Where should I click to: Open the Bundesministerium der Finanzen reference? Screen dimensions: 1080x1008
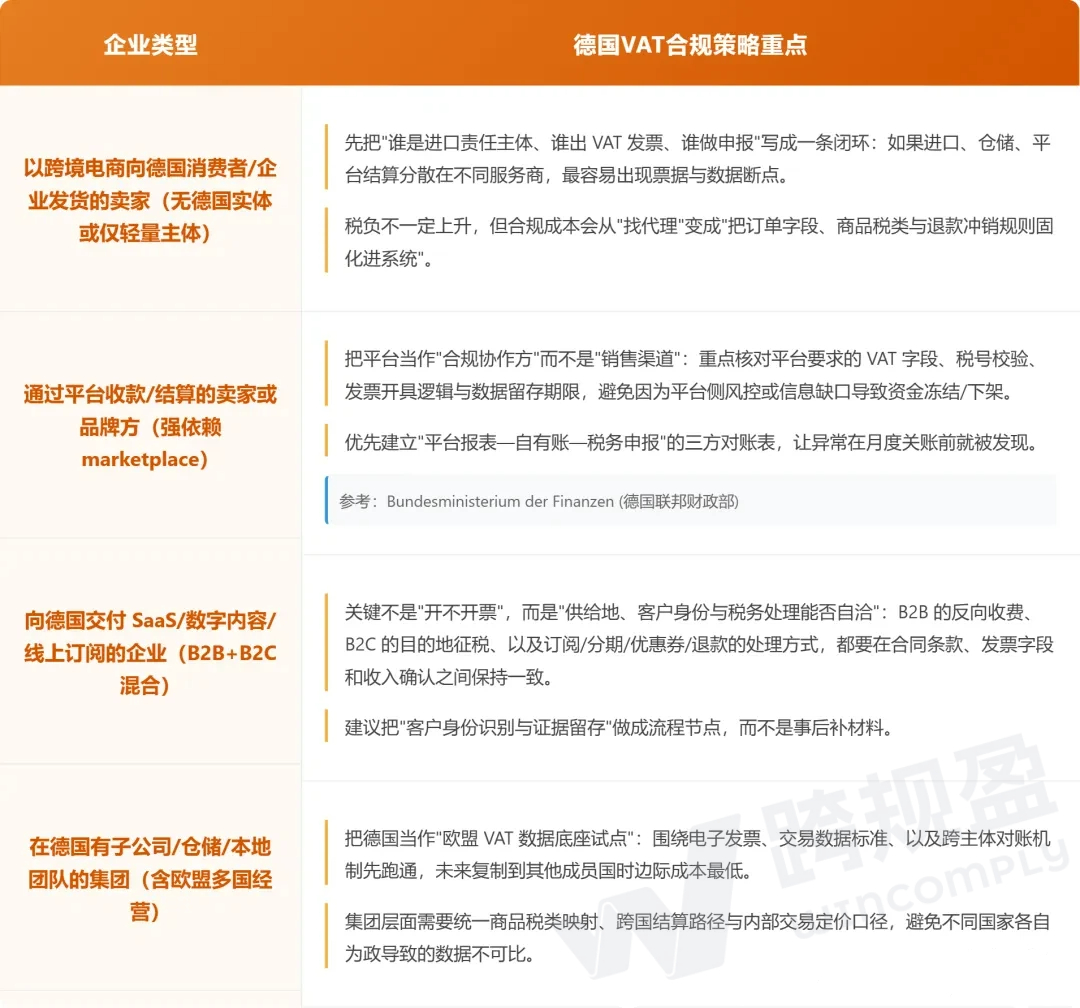[540, 501]
